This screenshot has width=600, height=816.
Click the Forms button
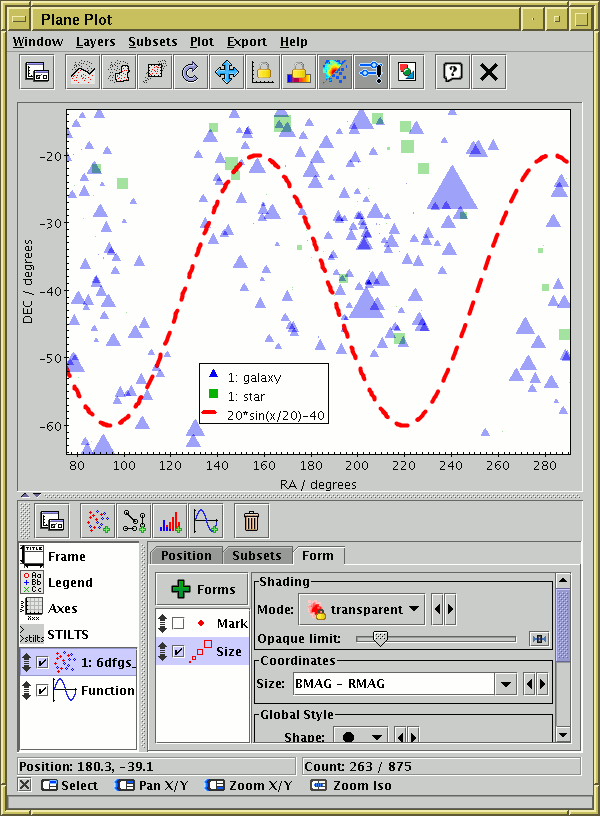pyautogui.click(x=203, y=590)
